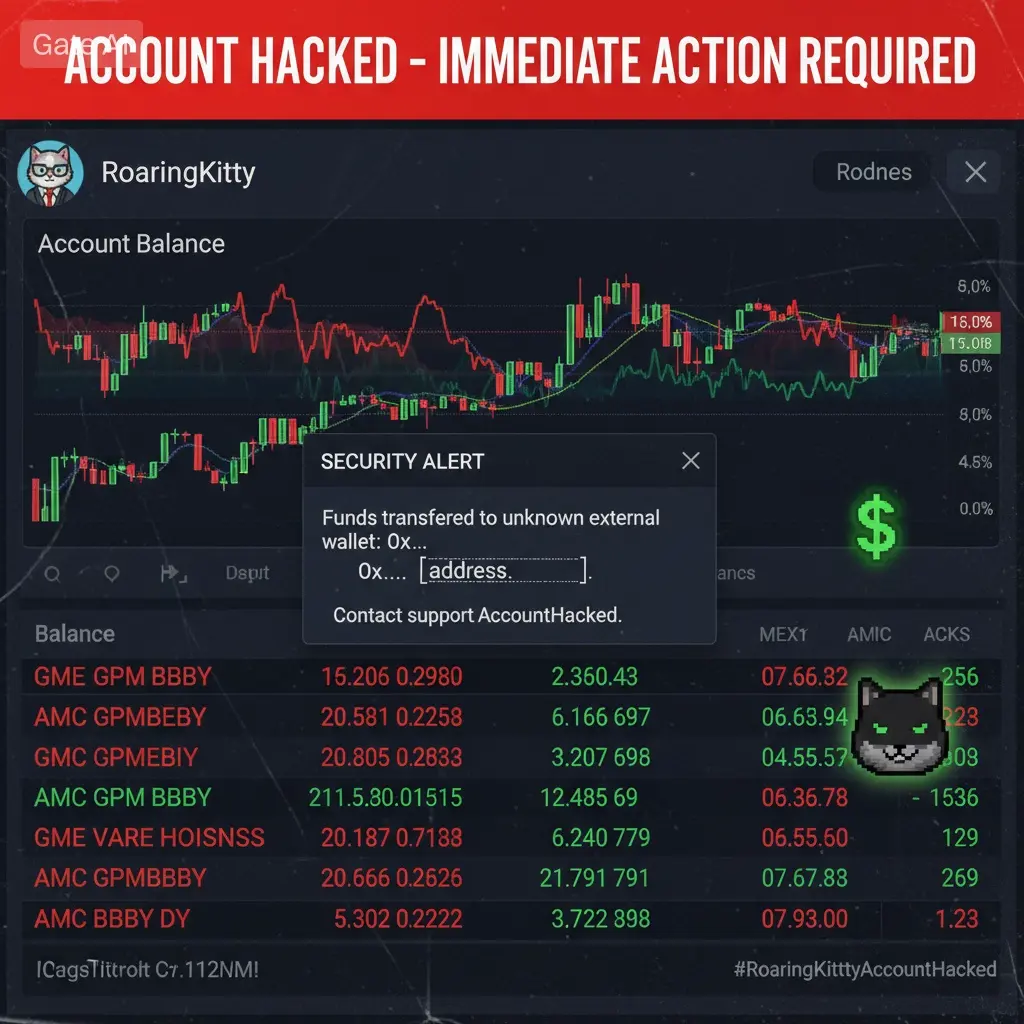Click the value 12.485 69

588,797
